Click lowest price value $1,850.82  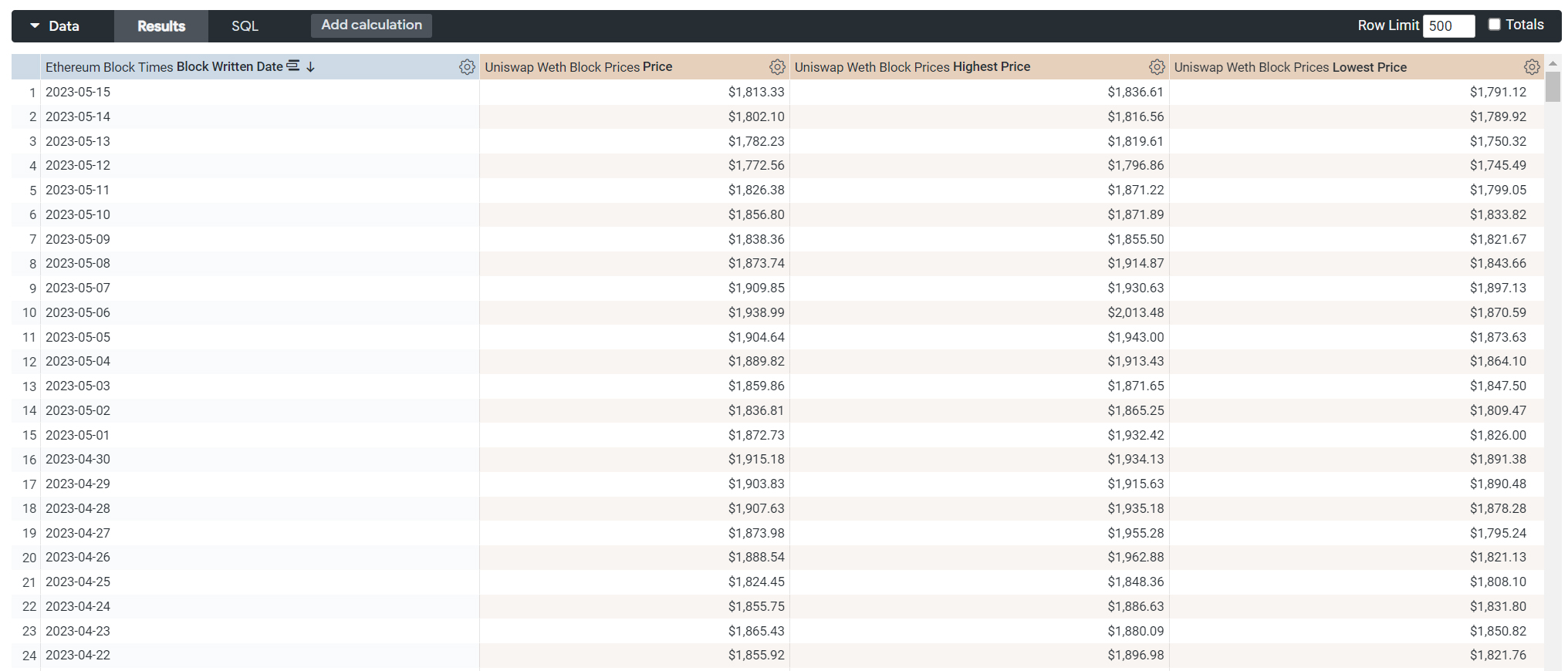pos(1498,631)
